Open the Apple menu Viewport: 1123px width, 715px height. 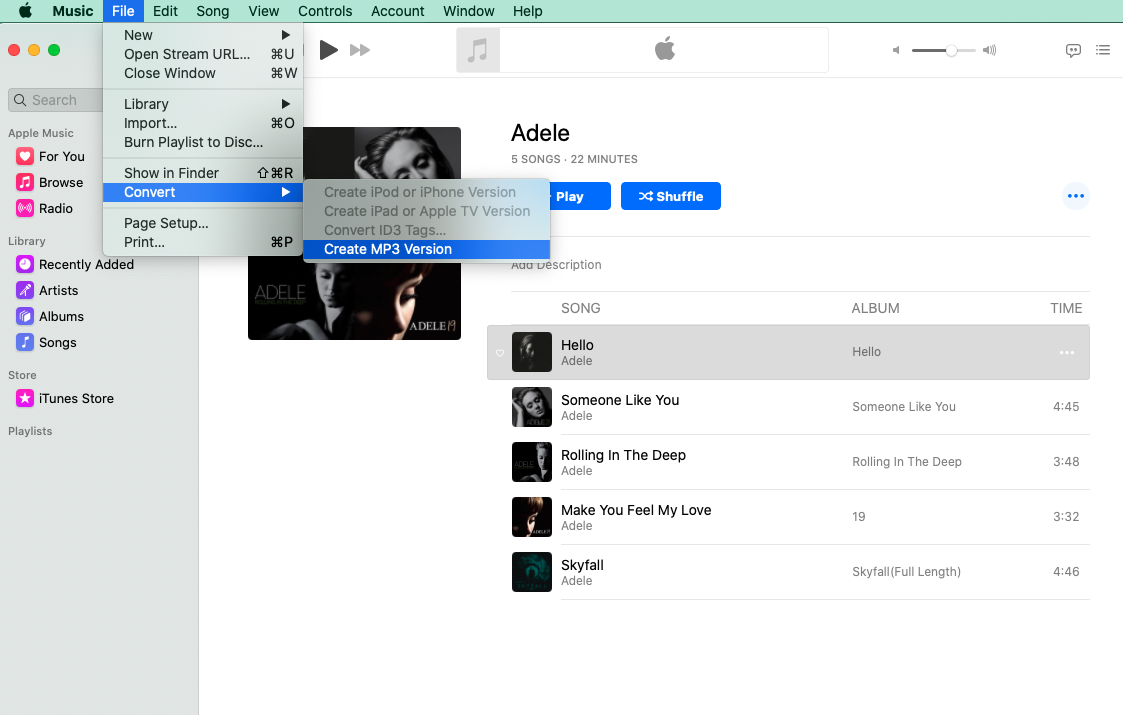point(26,11)
